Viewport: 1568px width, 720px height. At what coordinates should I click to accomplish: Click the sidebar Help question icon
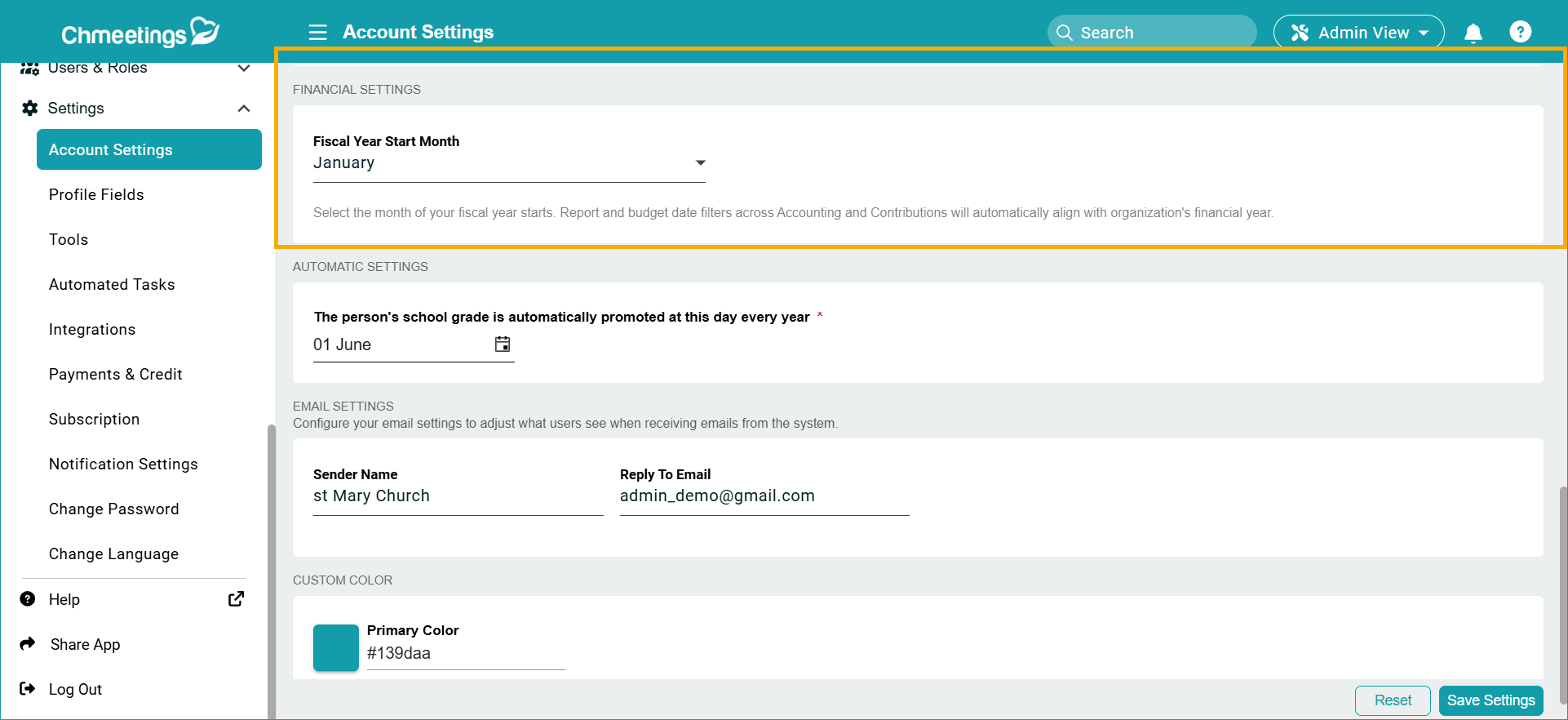(x=28, y=599)
